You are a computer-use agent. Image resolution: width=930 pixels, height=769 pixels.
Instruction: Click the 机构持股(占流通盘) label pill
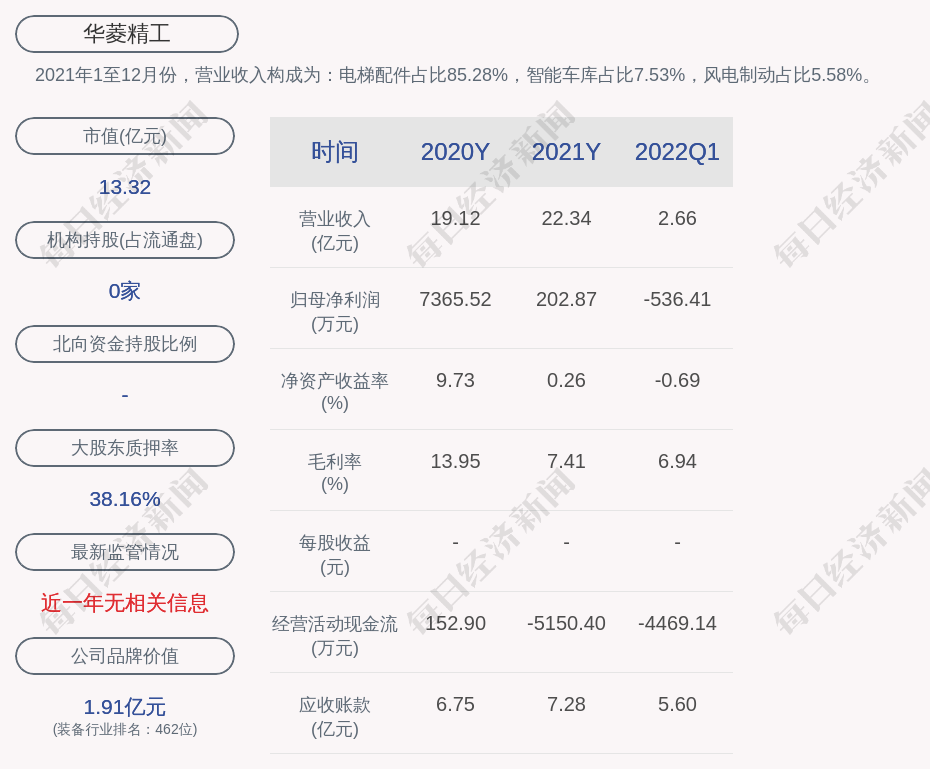tap(125, 240)
